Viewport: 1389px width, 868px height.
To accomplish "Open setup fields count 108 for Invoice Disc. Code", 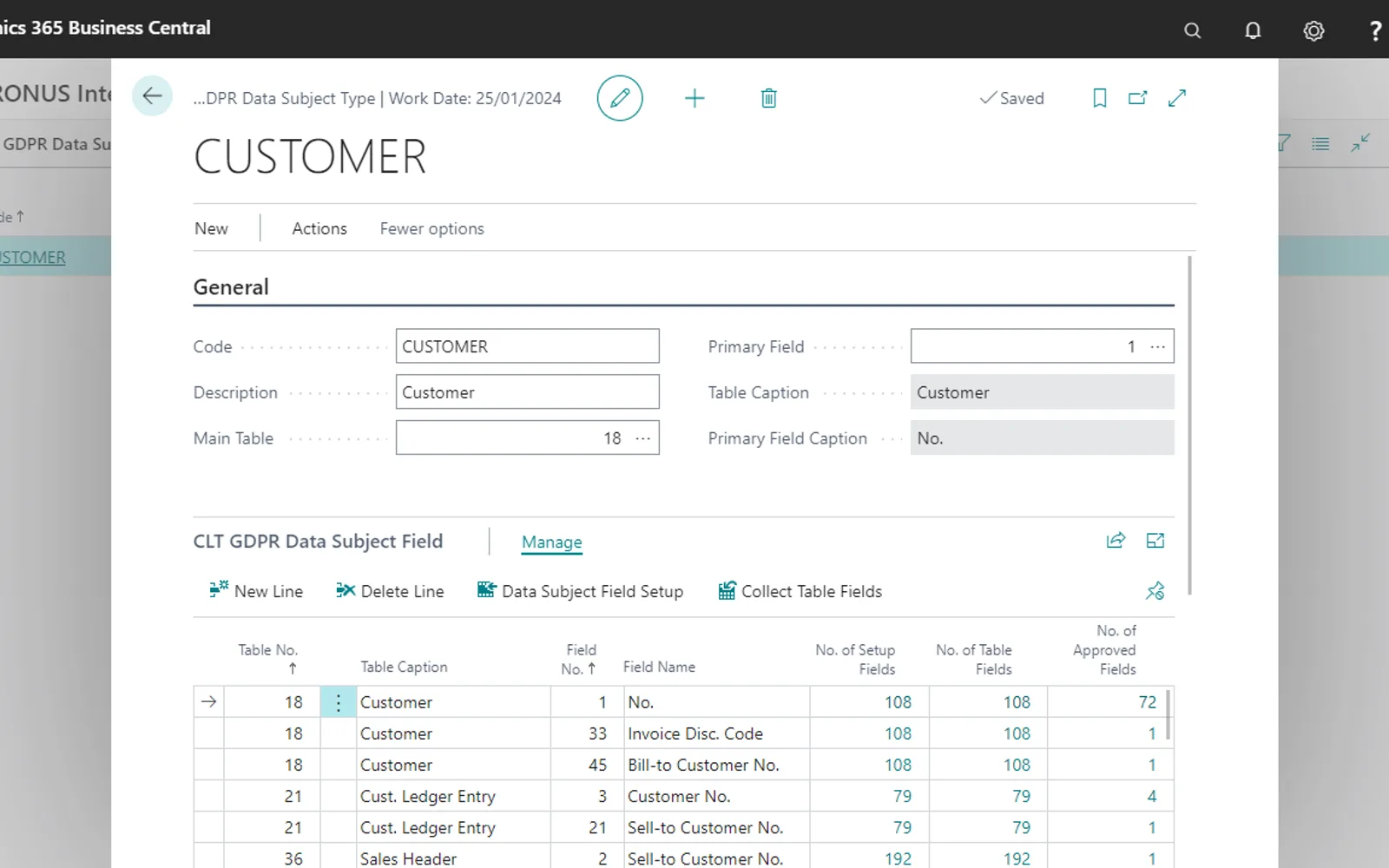I will 898,733.
